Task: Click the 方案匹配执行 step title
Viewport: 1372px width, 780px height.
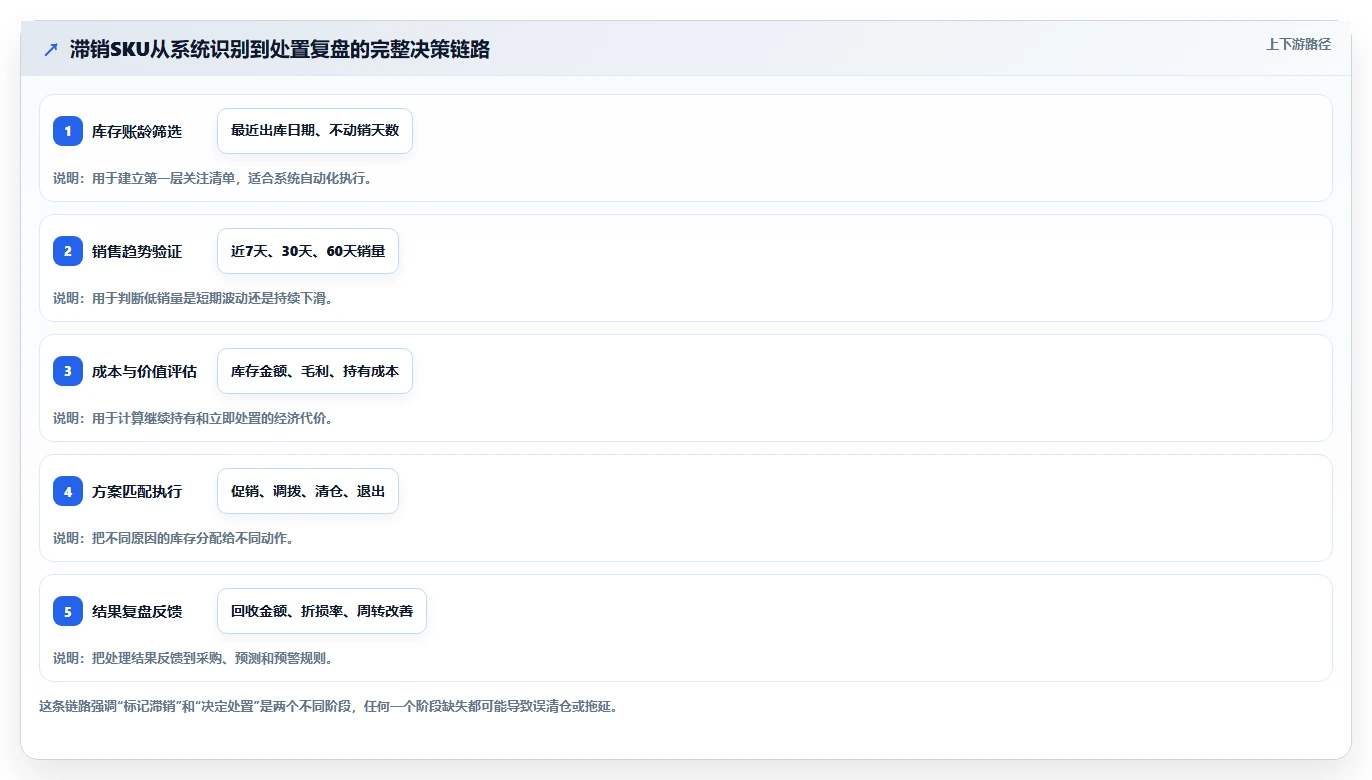Action: tap(137, 491)
